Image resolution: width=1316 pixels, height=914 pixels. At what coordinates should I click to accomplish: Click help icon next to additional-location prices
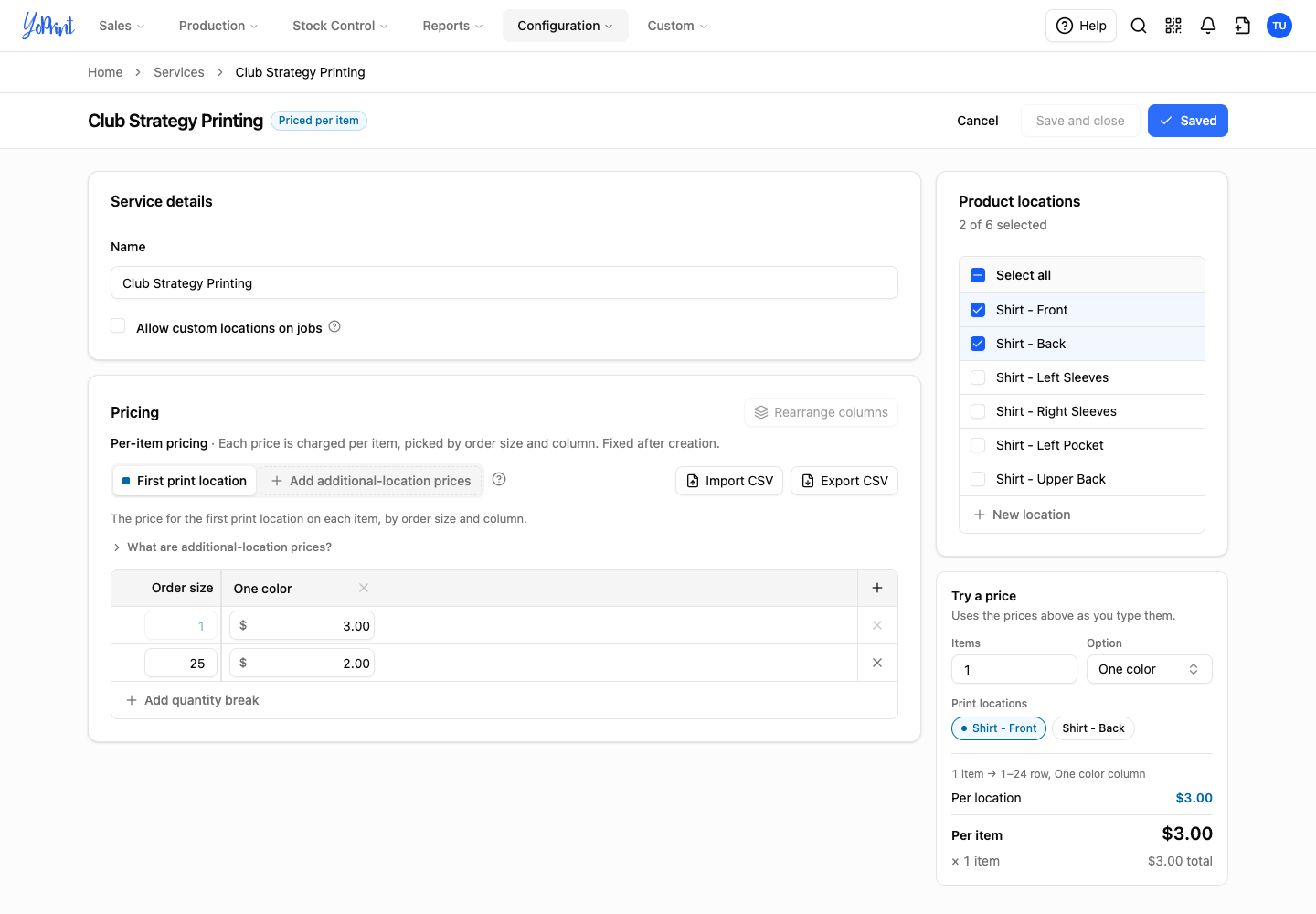click(x=499, y=479)
